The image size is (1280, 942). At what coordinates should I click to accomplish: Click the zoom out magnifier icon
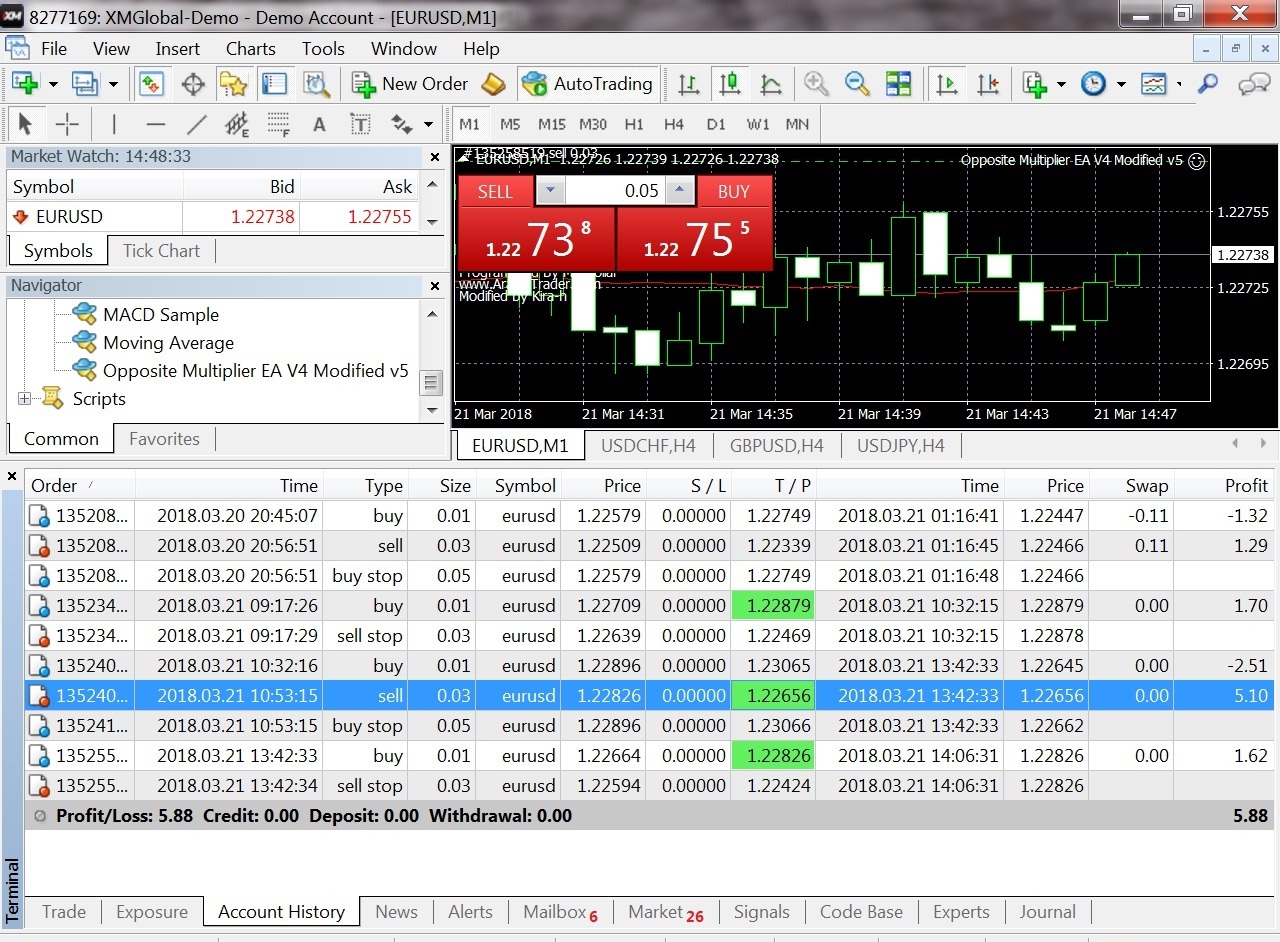857,84
